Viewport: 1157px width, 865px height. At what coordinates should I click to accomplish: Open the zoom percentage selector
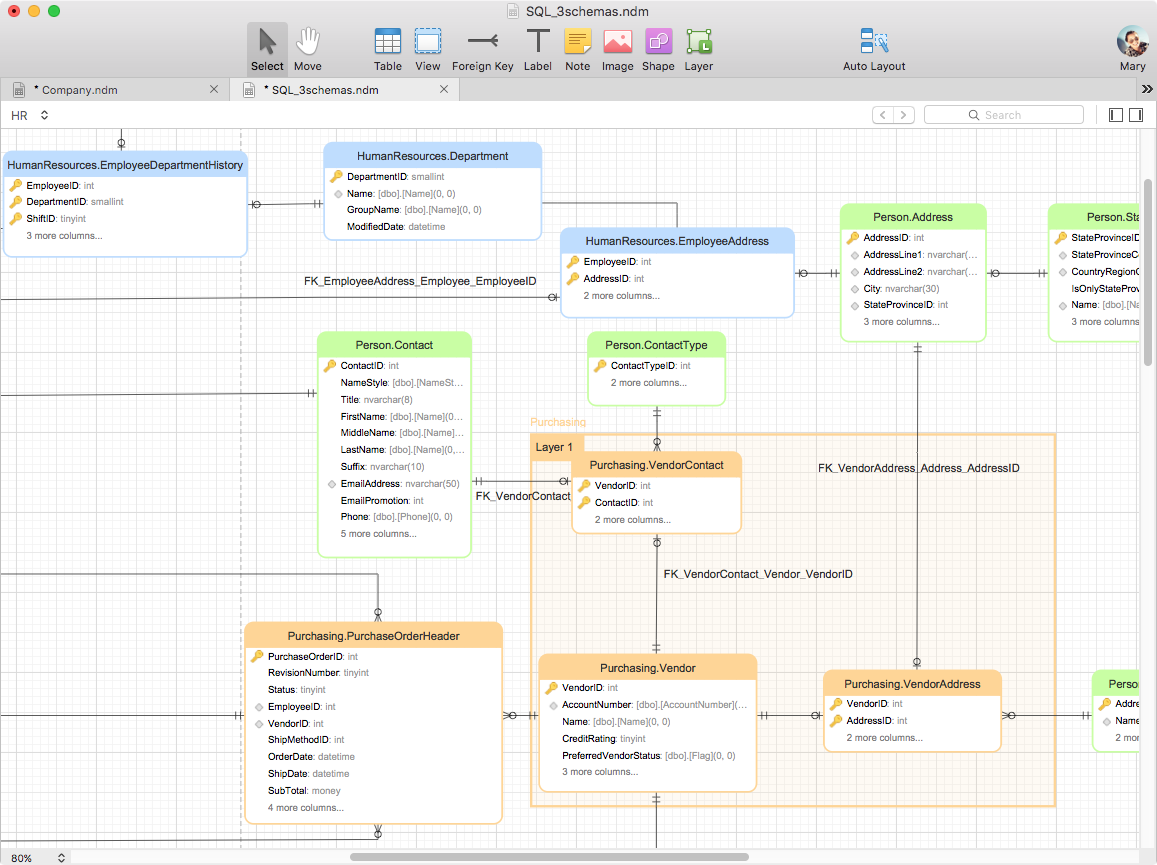tap(37, 857)
